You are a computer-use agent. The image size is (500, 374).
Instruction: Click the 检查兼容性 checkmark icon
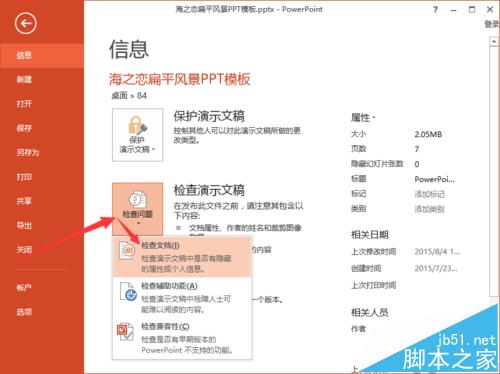pyautogui.click(x=125, y=332)
